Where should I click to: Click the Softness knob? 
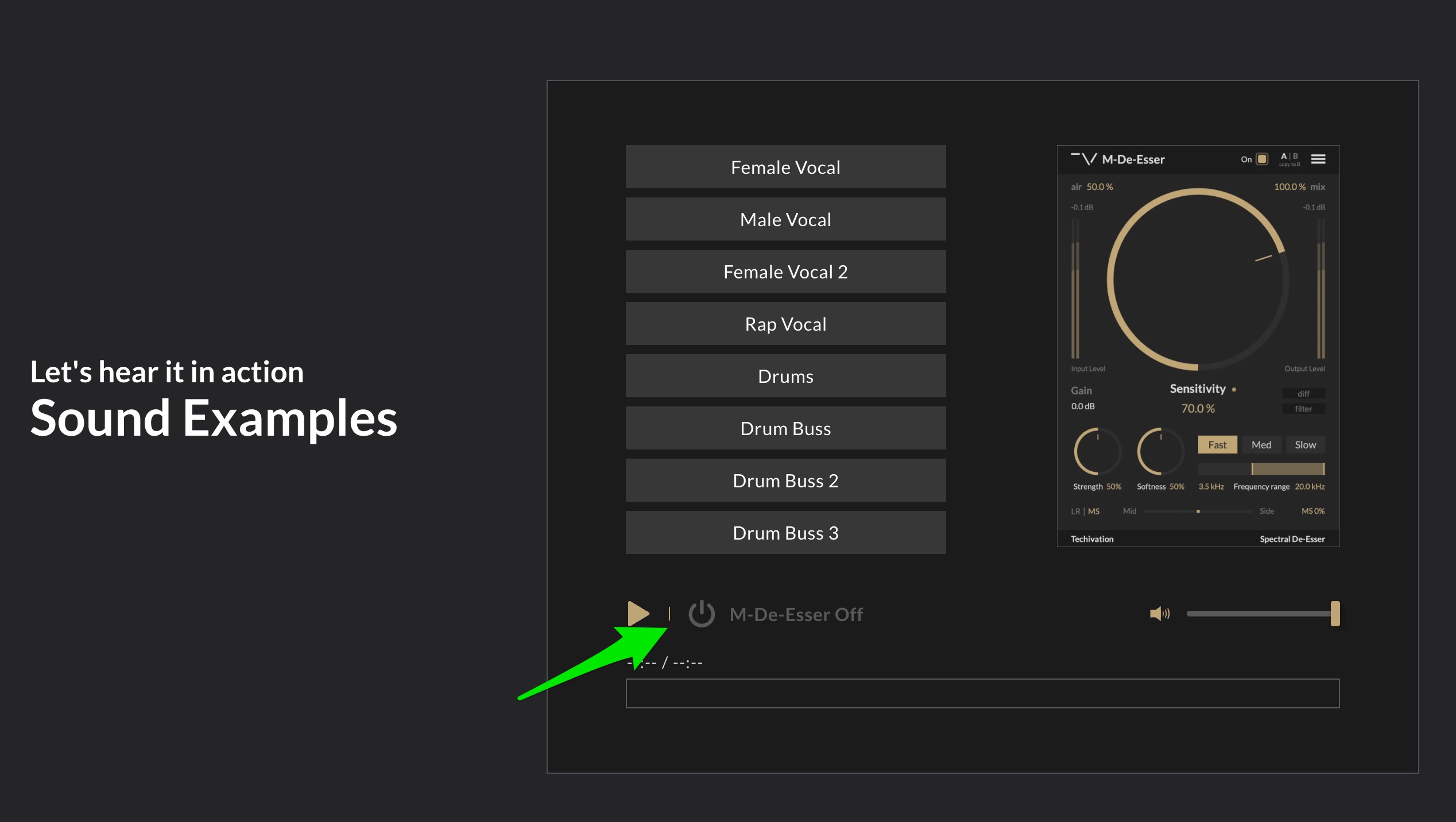pos(1160,452)
